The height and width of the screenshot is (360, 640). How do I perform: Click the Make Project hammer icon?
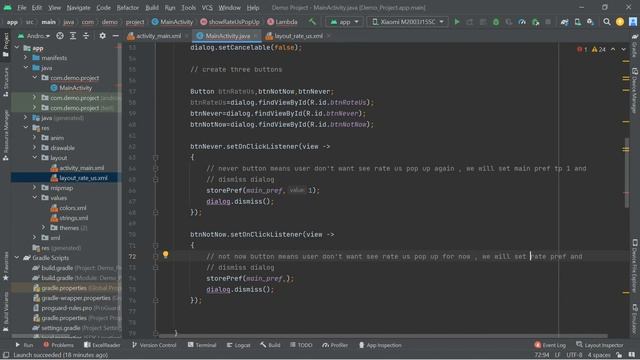pos(312,22)
